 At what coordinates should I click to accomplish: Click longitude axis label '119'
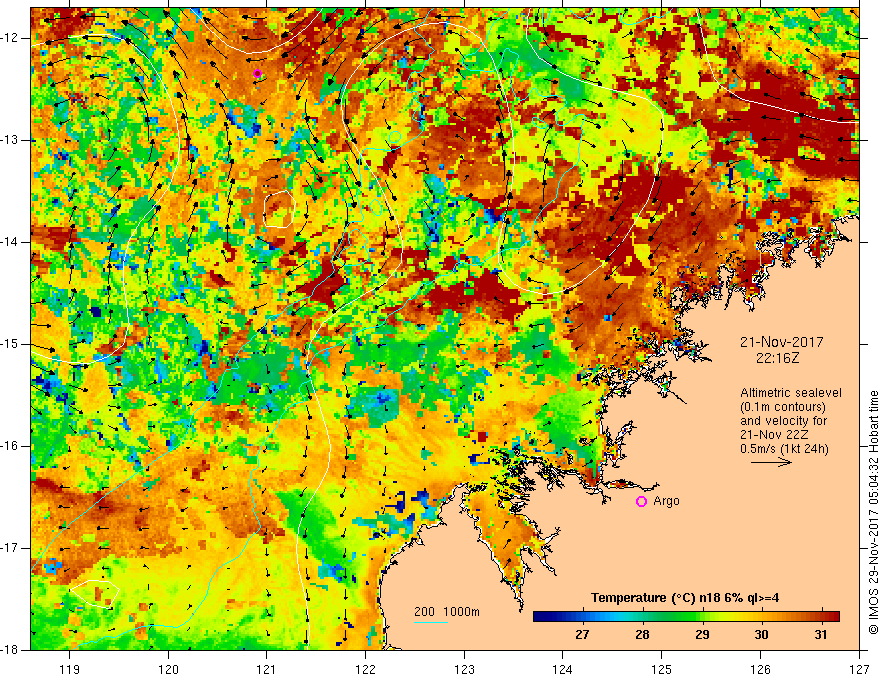(x=70, y=669)
